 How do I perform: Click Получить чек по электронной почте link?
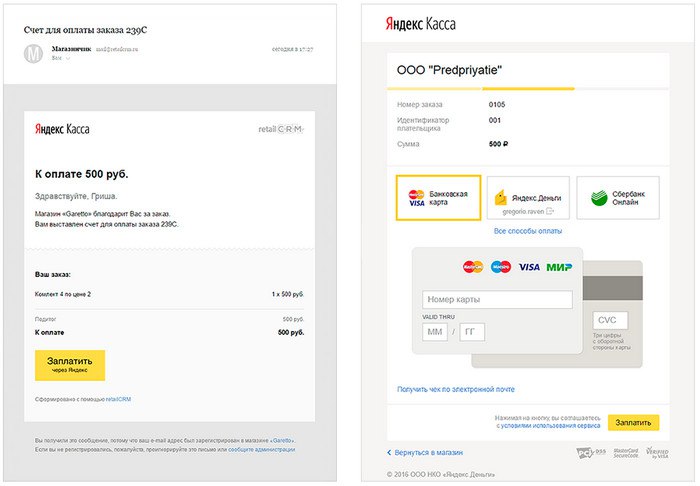click(x=456, y=389)
